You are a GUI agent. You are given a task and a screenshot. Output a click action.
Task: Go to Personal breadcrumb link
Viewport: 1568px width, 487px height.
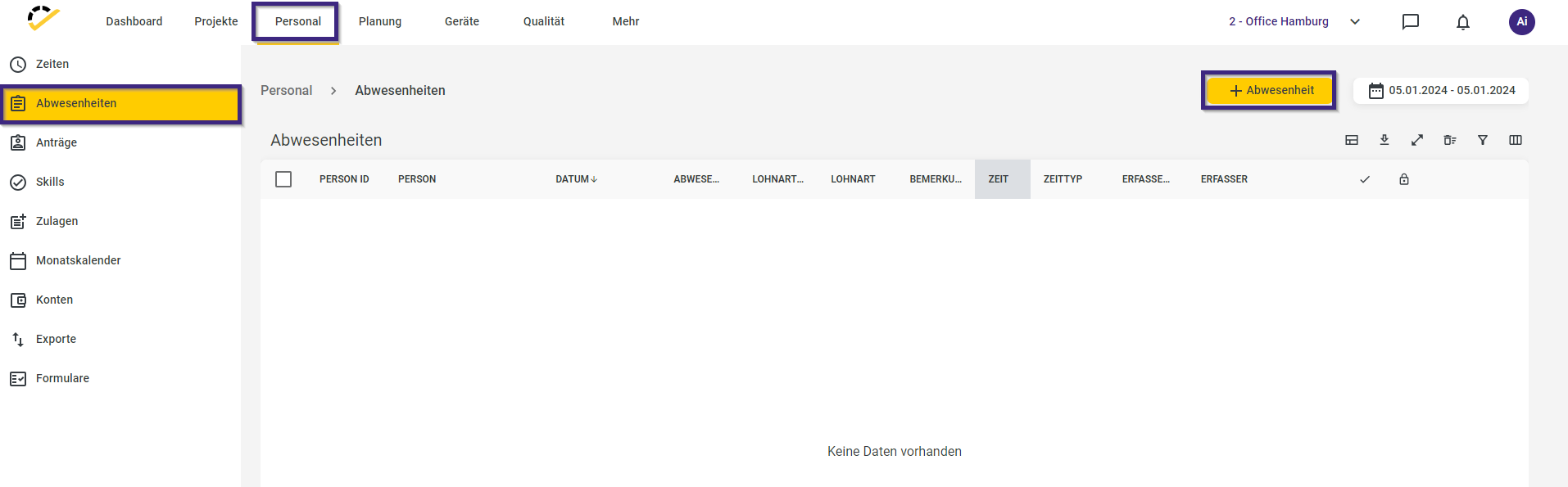coord(286,91)
